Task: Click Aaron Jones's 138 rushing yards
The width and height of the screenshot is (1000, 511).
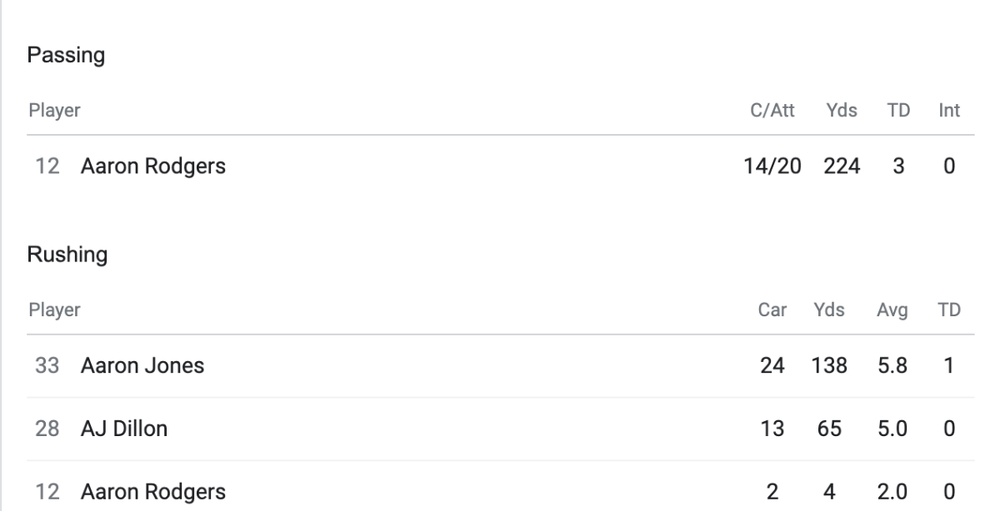Action: click(829, 366)
